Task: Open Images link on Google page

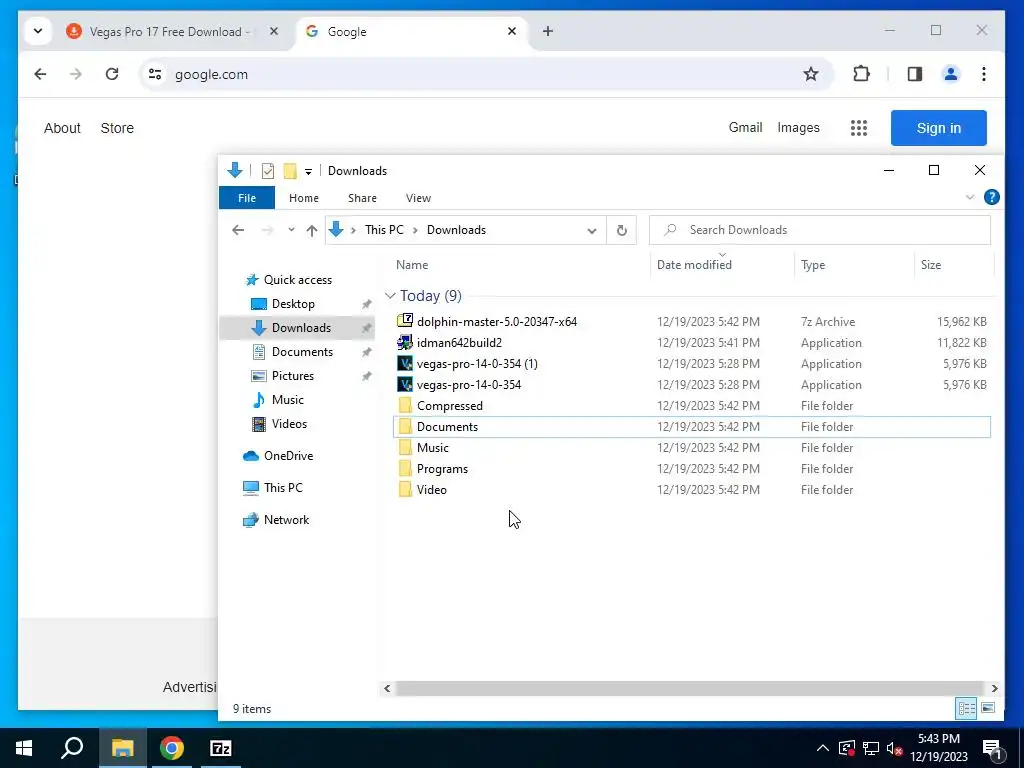Action: click(x=798, y=127)
